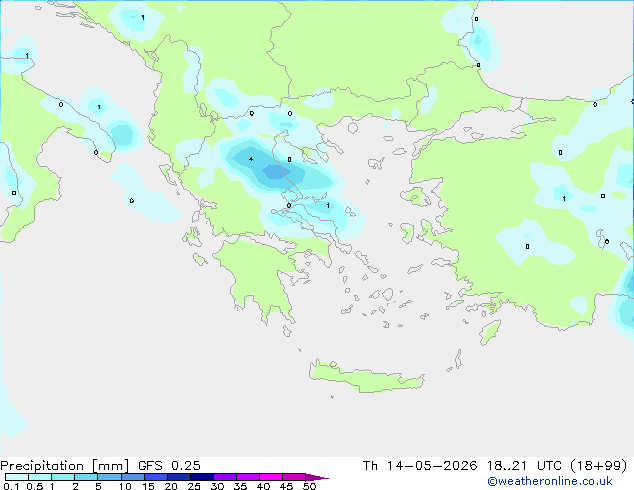634x490 pixels.
Task: Click the '(18+99)' forecast offset text
Action: point(599,466)
